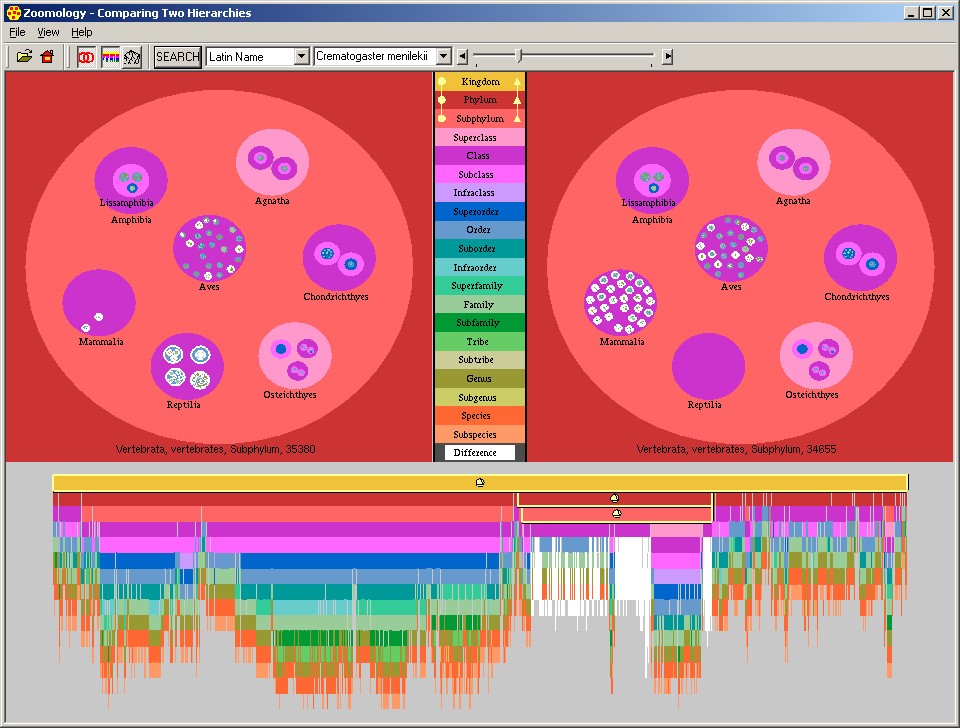Viewport: 960px width, 728px height.
Task: Toggle the red overlapping circles view icon
Action: tap(86, 57)
